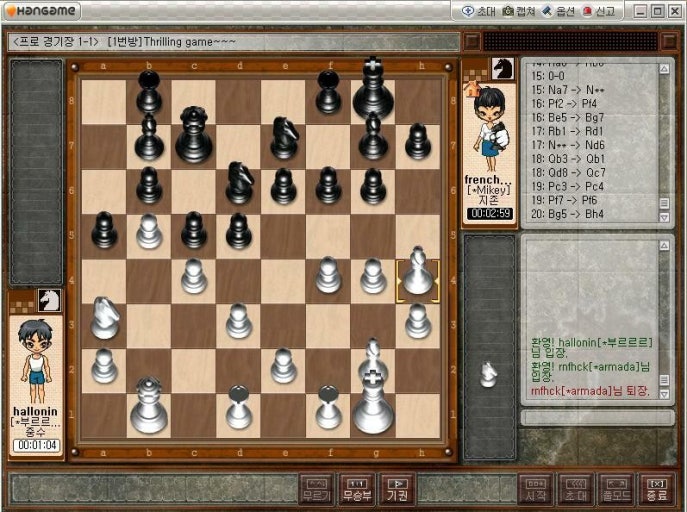Click the chat message input field
687x512 pixels.
coord(596,418)
